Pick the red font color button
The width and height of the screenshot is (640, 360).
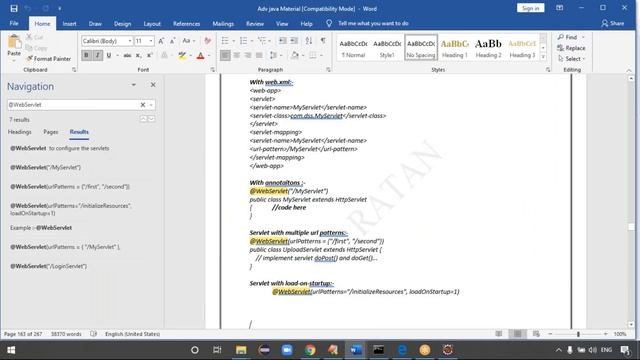coord(200,55)
